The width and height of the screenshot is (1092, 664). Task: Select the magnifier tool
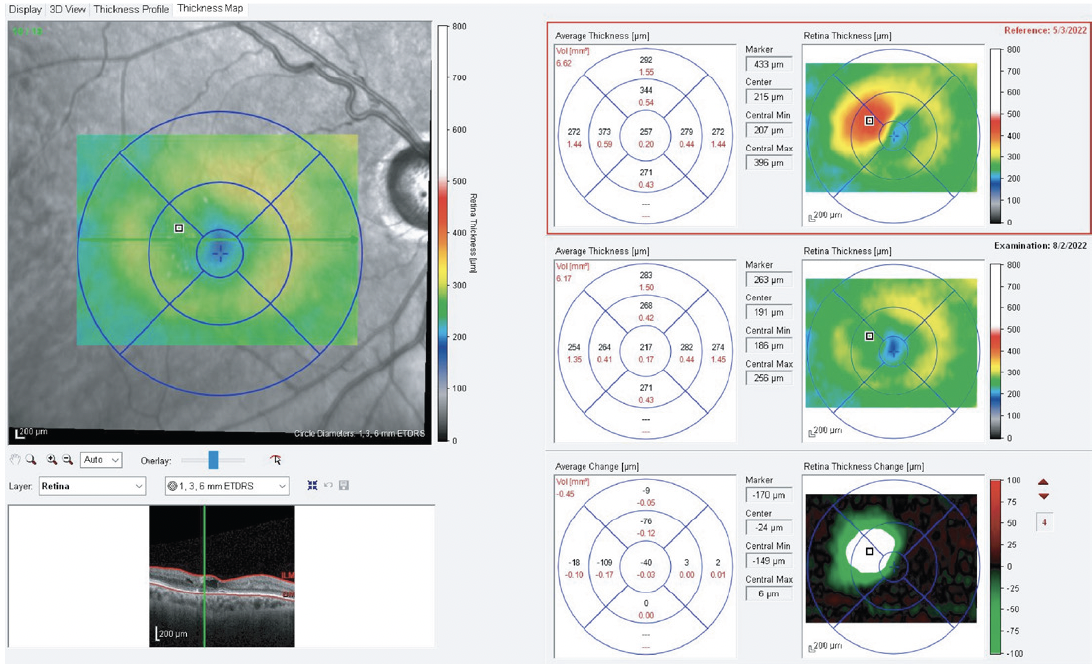point(30,459)
